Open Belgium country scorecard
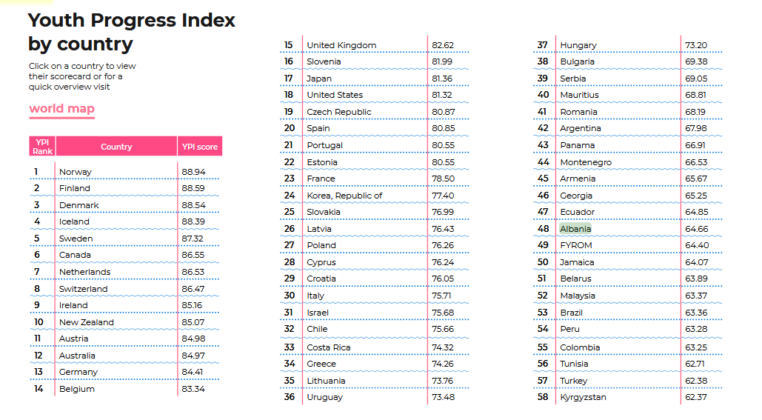Screen dimensions: 762x420 pyautogui.click(x=77, y=389)
